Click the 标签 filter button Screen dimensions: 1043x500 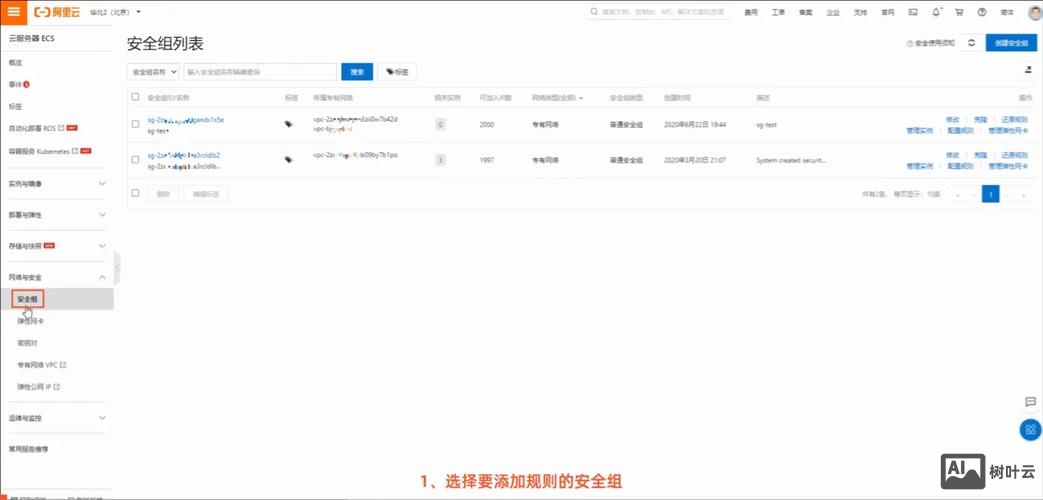pyautogui.click(x=397, y=71)
